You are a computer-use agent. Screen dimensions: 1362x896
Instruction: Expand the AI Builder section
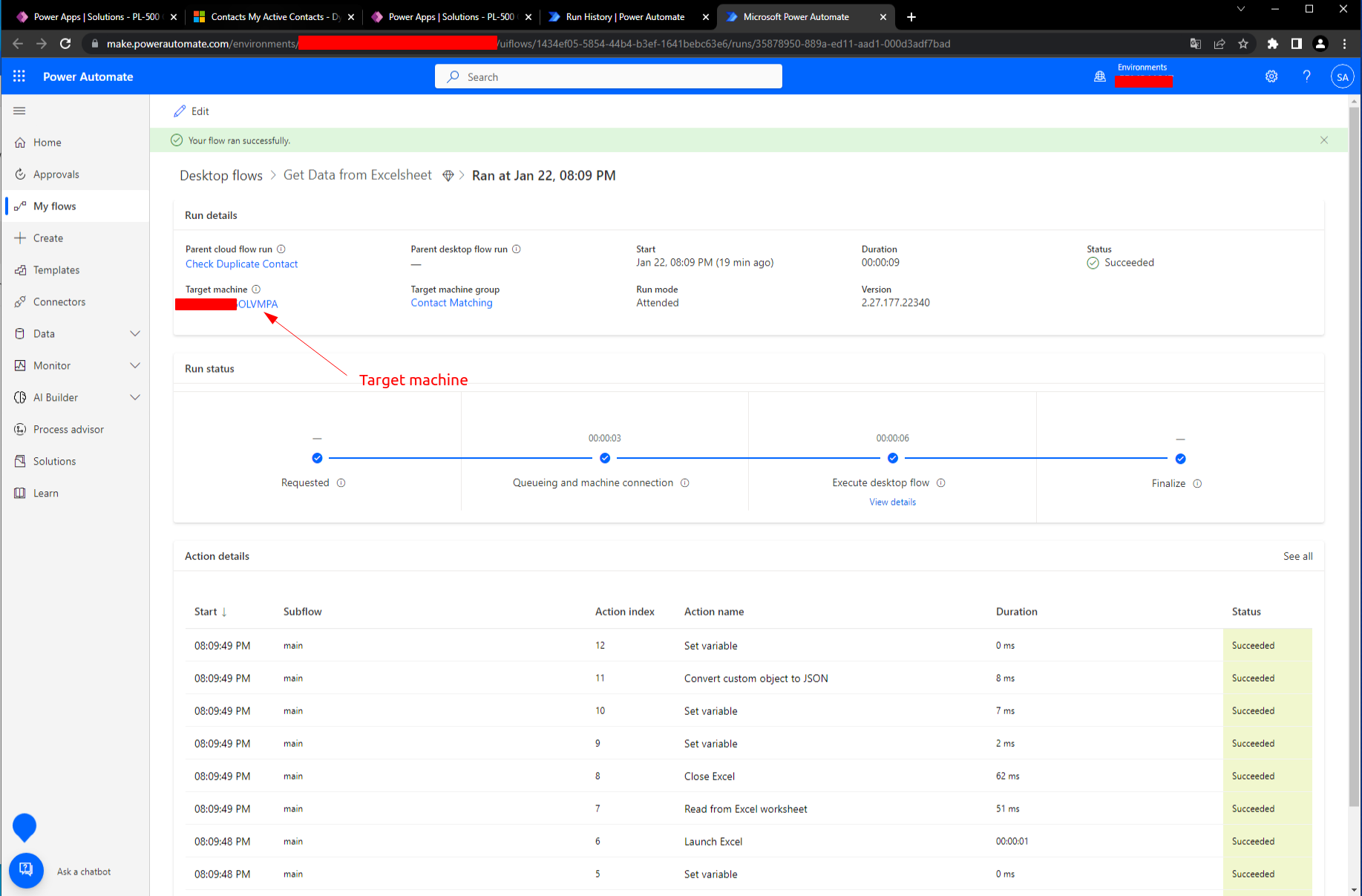135,398
